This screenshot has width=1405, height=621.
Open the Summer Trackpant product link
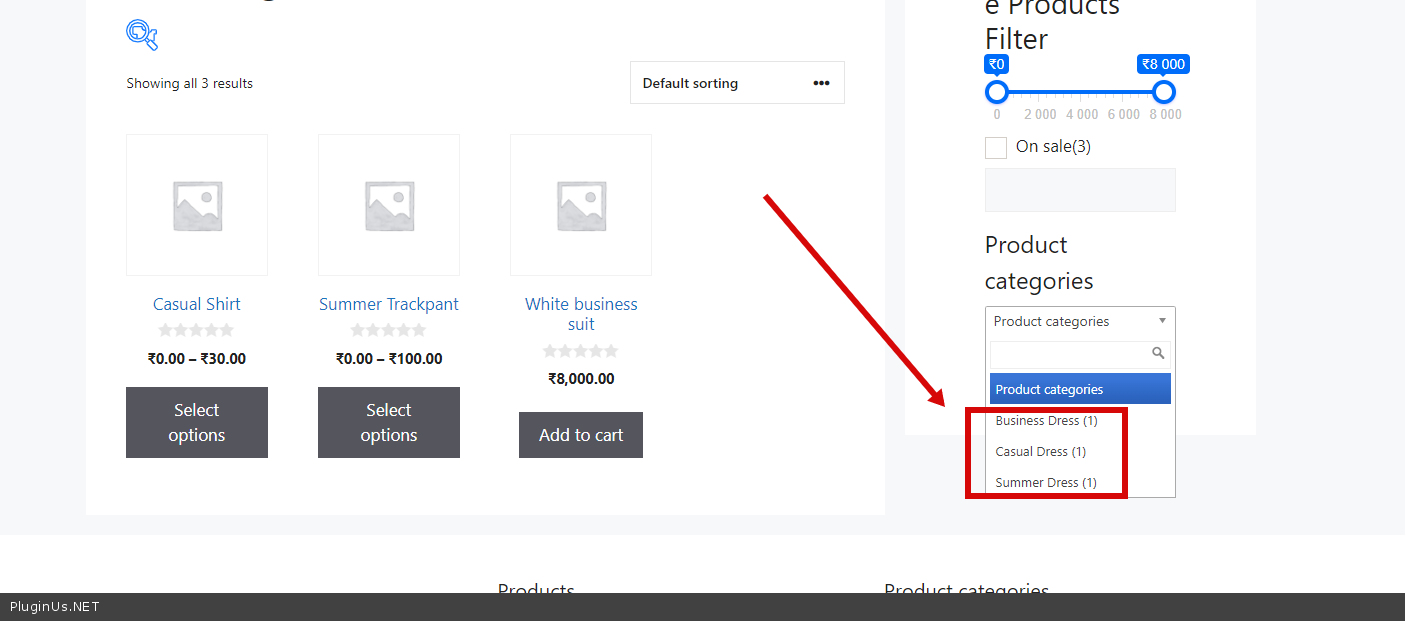tap(389, 304)
